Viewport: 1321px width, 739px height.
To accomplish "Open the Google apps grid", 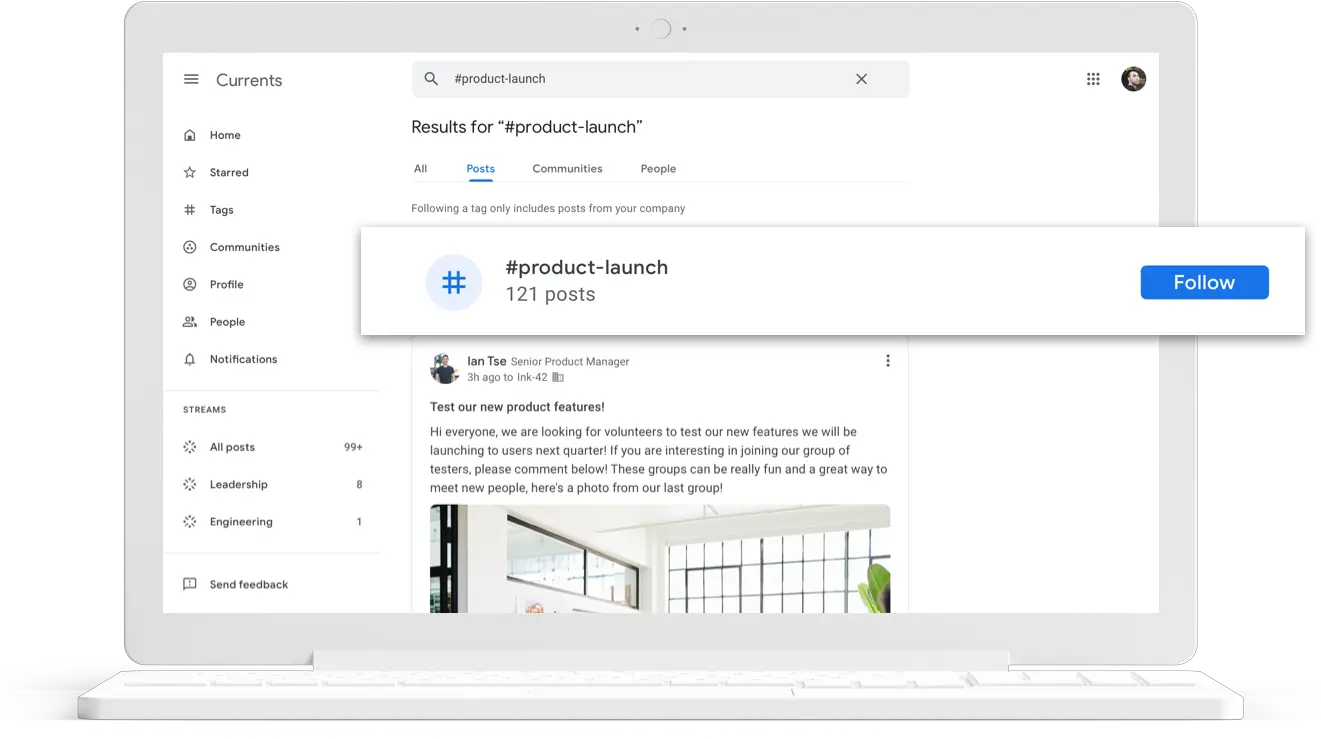I will [1093, 79].
